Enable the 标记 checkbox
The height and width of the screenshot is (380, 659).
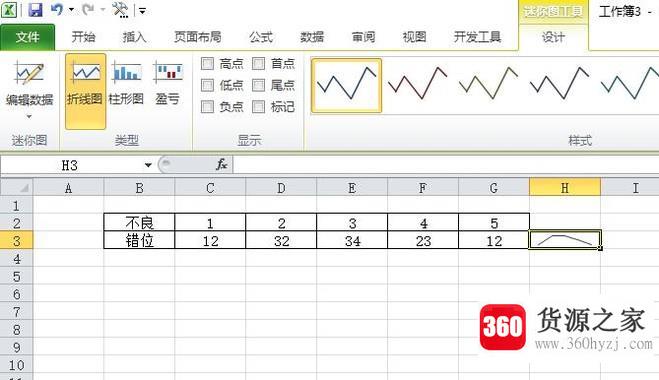(258, 107)
